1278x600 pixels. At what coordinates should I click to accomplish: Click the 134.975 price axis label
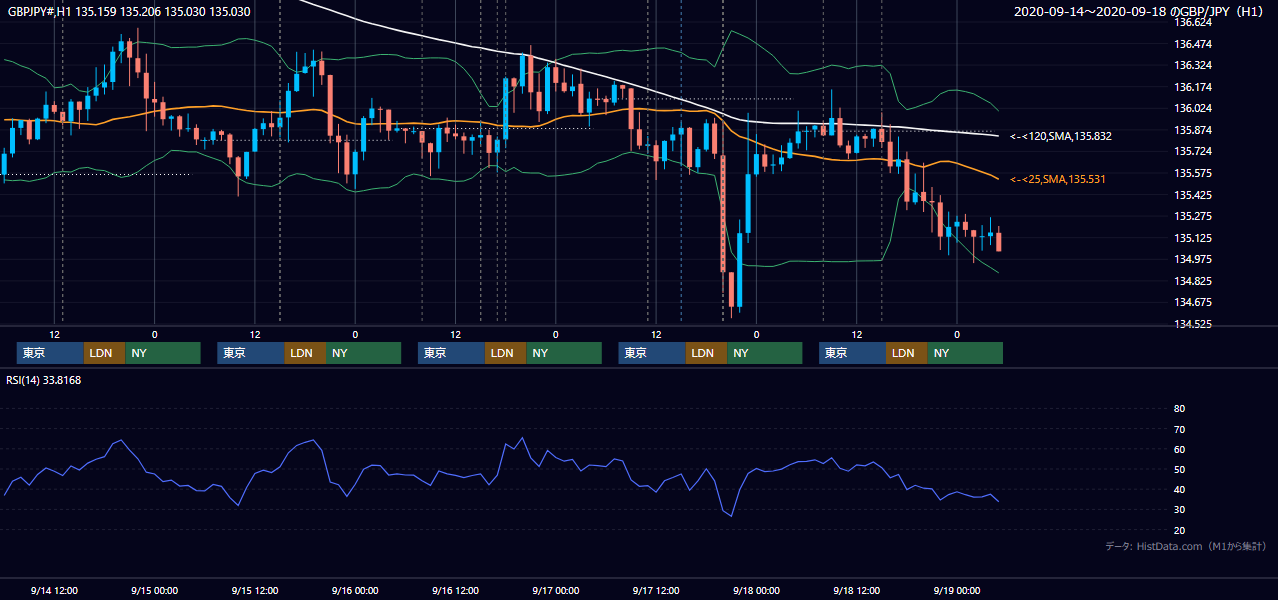(1192, 259)
